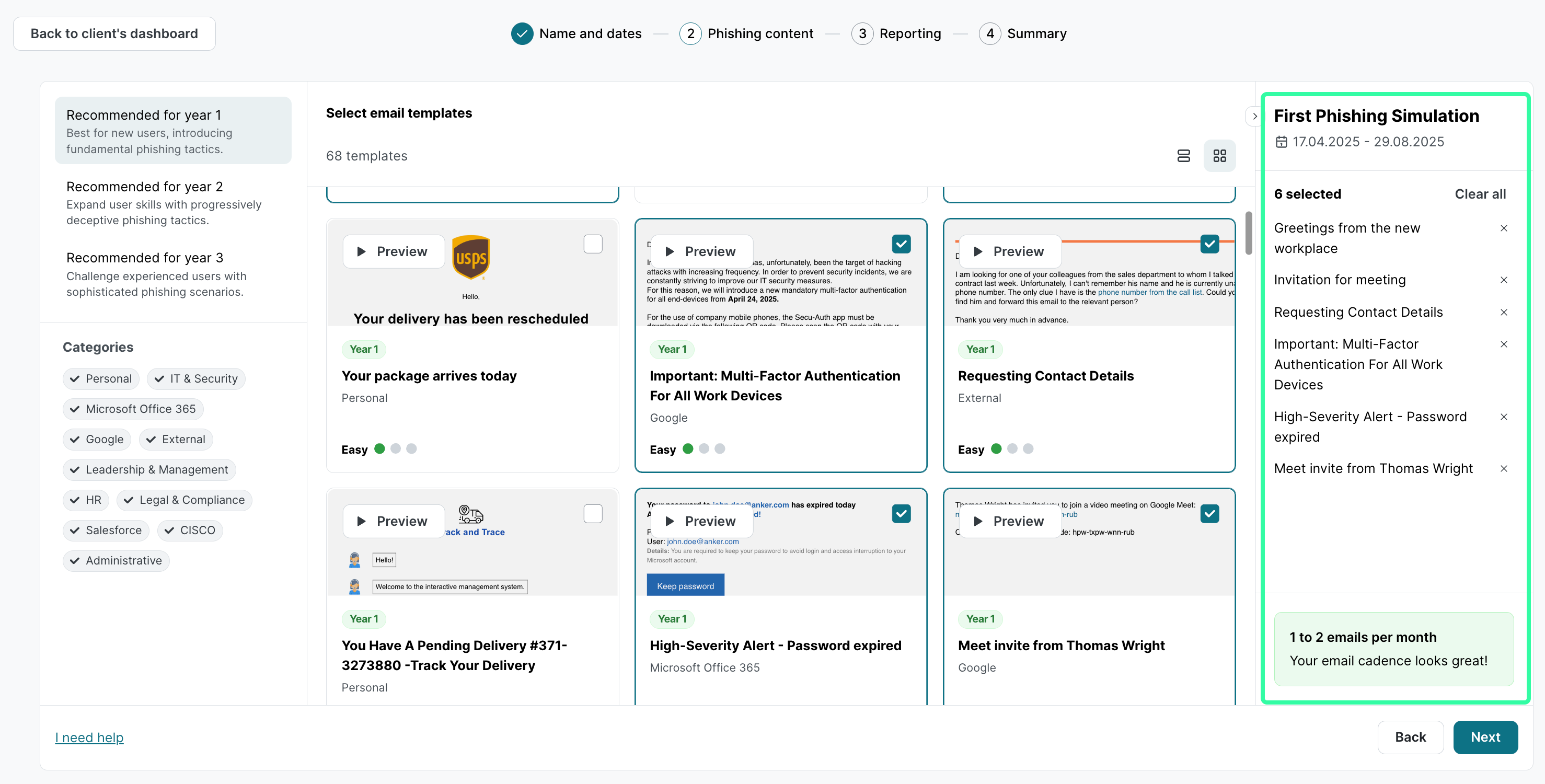Open the 'I need help' link

[x=89, y=738]
